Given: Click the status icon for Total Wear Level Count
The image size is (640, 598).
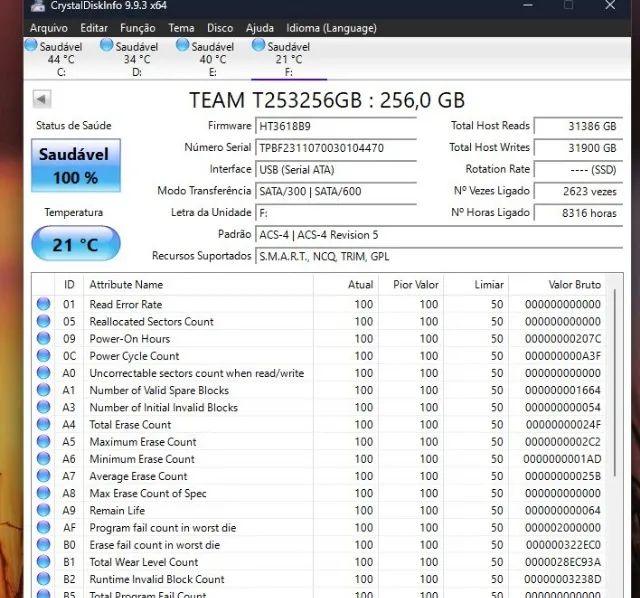Looking at the screenshot, I should [43, 562].
